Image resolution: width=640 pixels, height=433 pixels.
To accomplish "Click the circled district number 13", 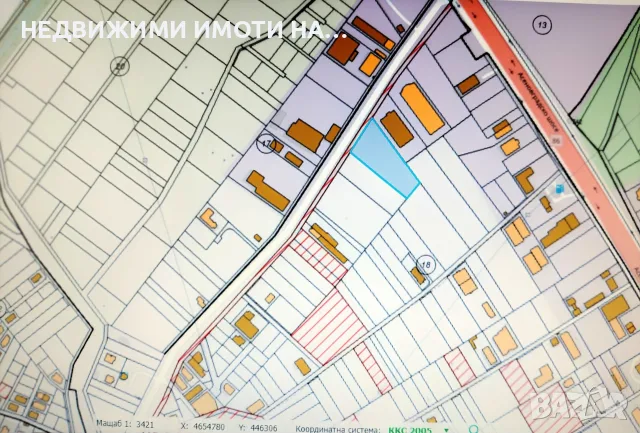I will pyautogui.click(x=542, y=25).
